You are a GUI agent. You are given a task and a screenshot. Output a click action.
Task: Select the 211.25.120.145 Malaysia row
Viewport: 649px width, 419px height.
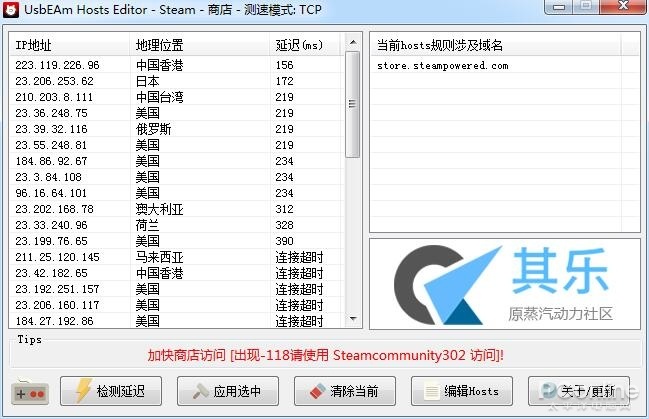point(177,257)
